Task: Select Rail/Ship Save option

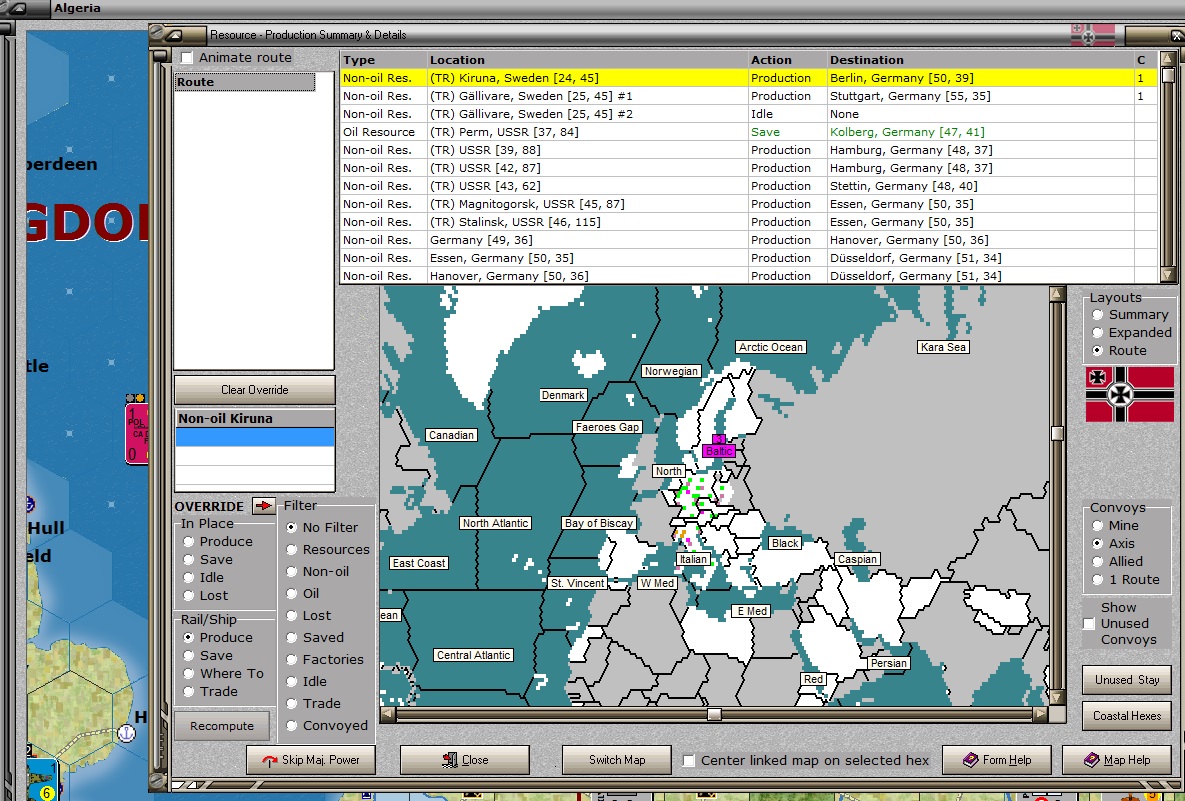Action: pos(189,656)
